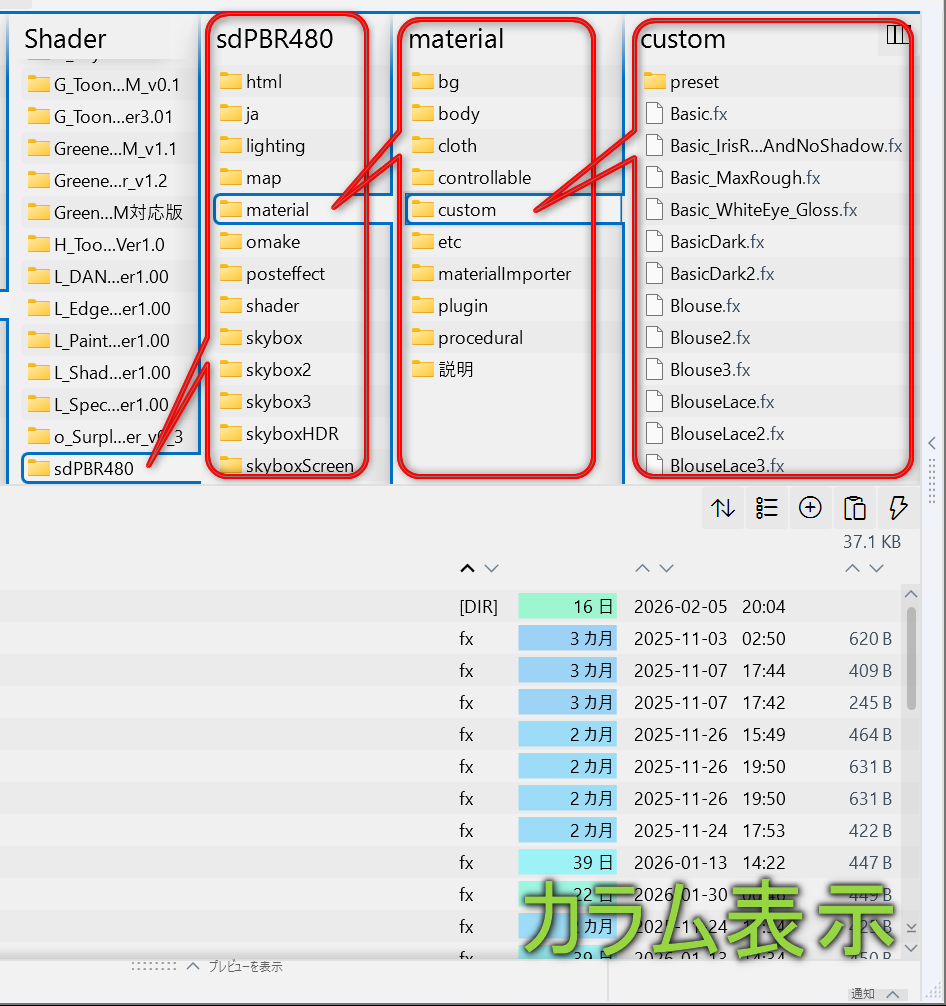Screen dimensions: 946x1006
Task: Click the collapse chevron on right edge
Action: pyautogui.click(x=932, y=442)
